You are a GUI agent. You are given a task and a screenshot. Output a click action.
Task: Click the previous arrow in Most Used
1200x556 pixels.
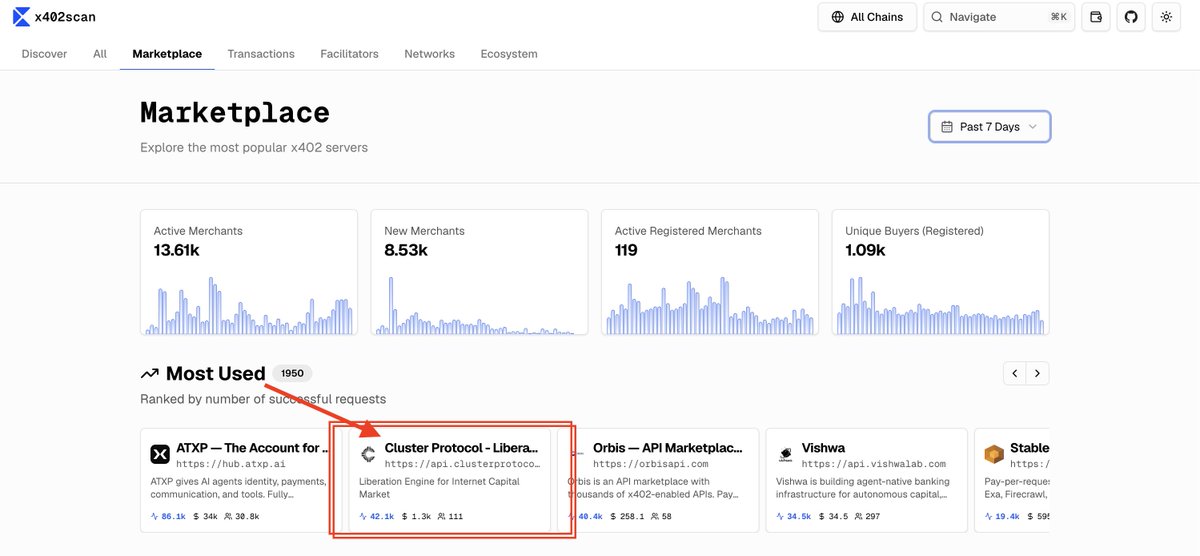coord(1015,373)
